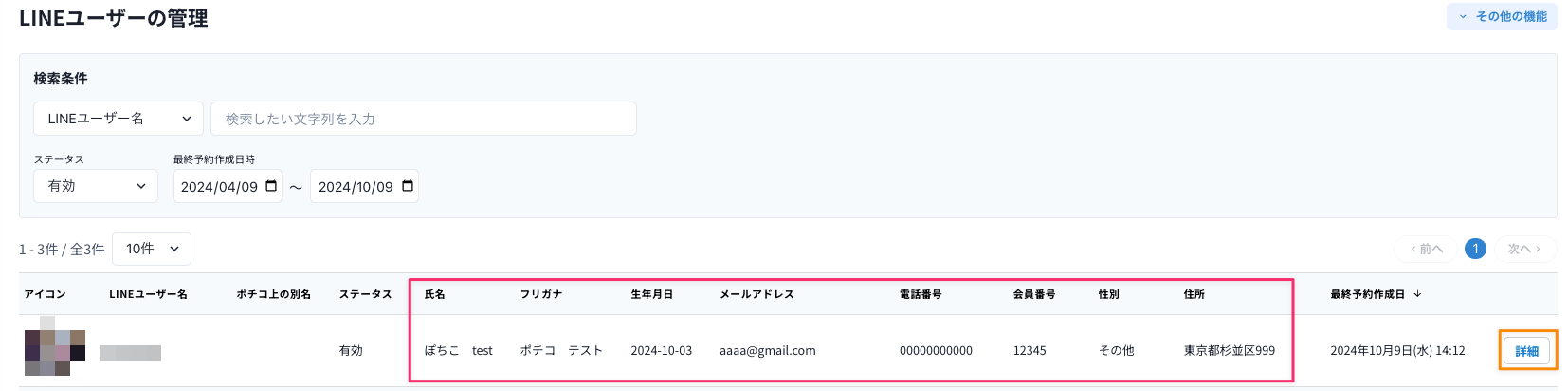Viewport: 1568px width, 391px height.
Task: Open calendar icon in 2024/04/09 date field
Action: [x=271, y=186]
